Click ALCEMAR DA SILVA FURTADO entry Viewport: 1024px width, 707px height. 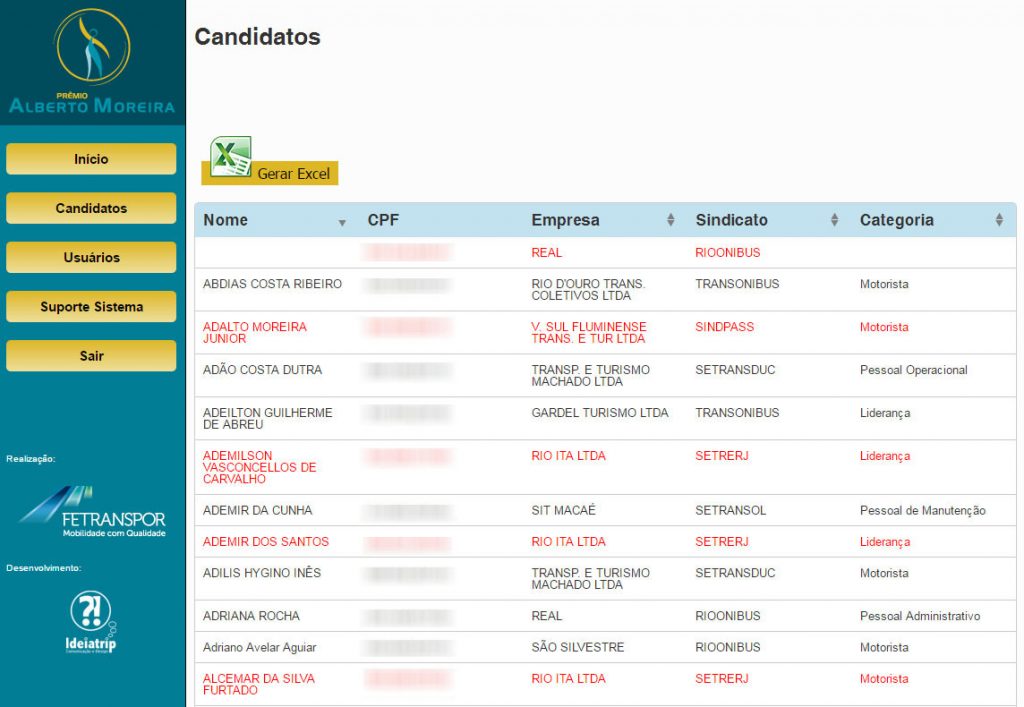coord(258,684)
